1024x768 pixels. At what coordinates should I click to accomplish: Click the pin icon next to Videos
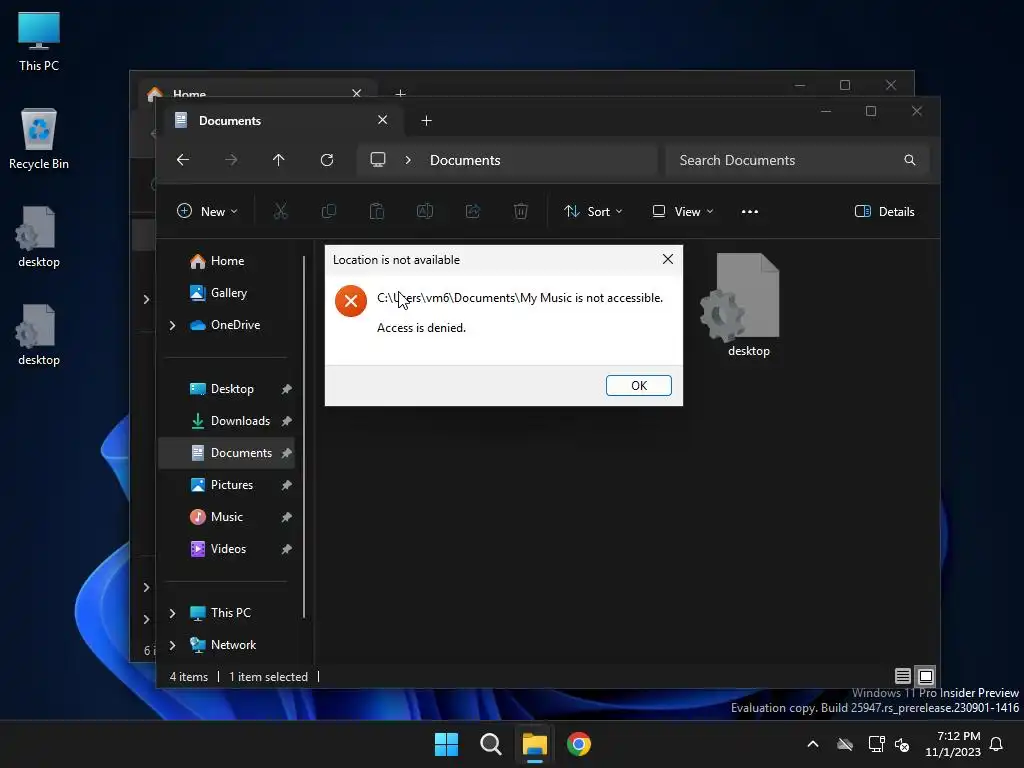point(286,549)
